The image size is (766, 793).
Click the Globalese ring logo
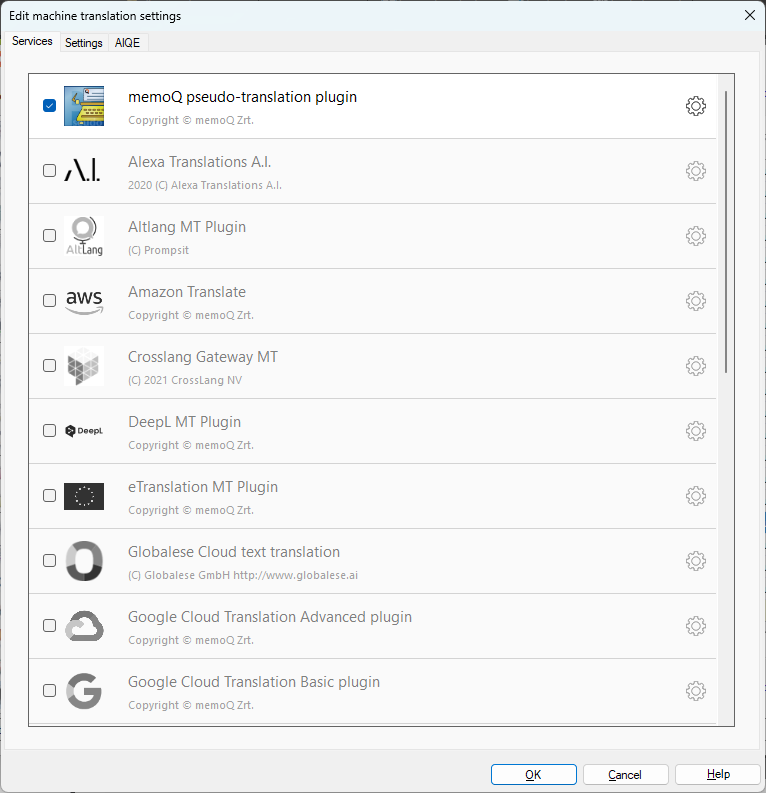click(84, 561)
